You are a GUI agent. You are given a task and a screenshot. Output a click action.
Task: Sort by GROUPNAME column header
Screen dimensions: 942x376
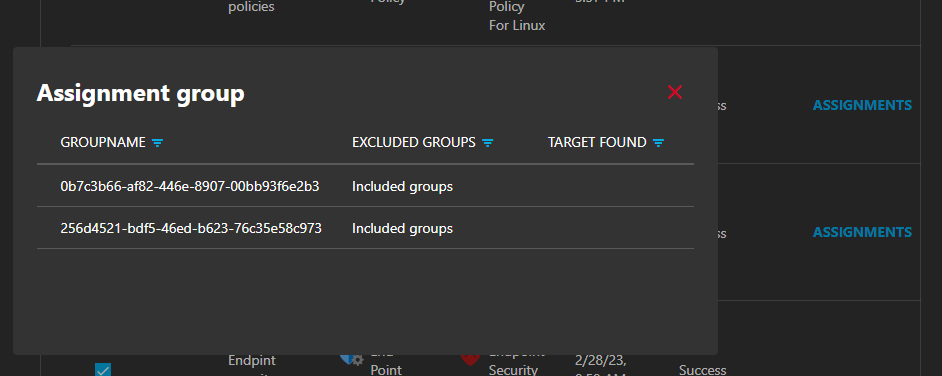103,142
